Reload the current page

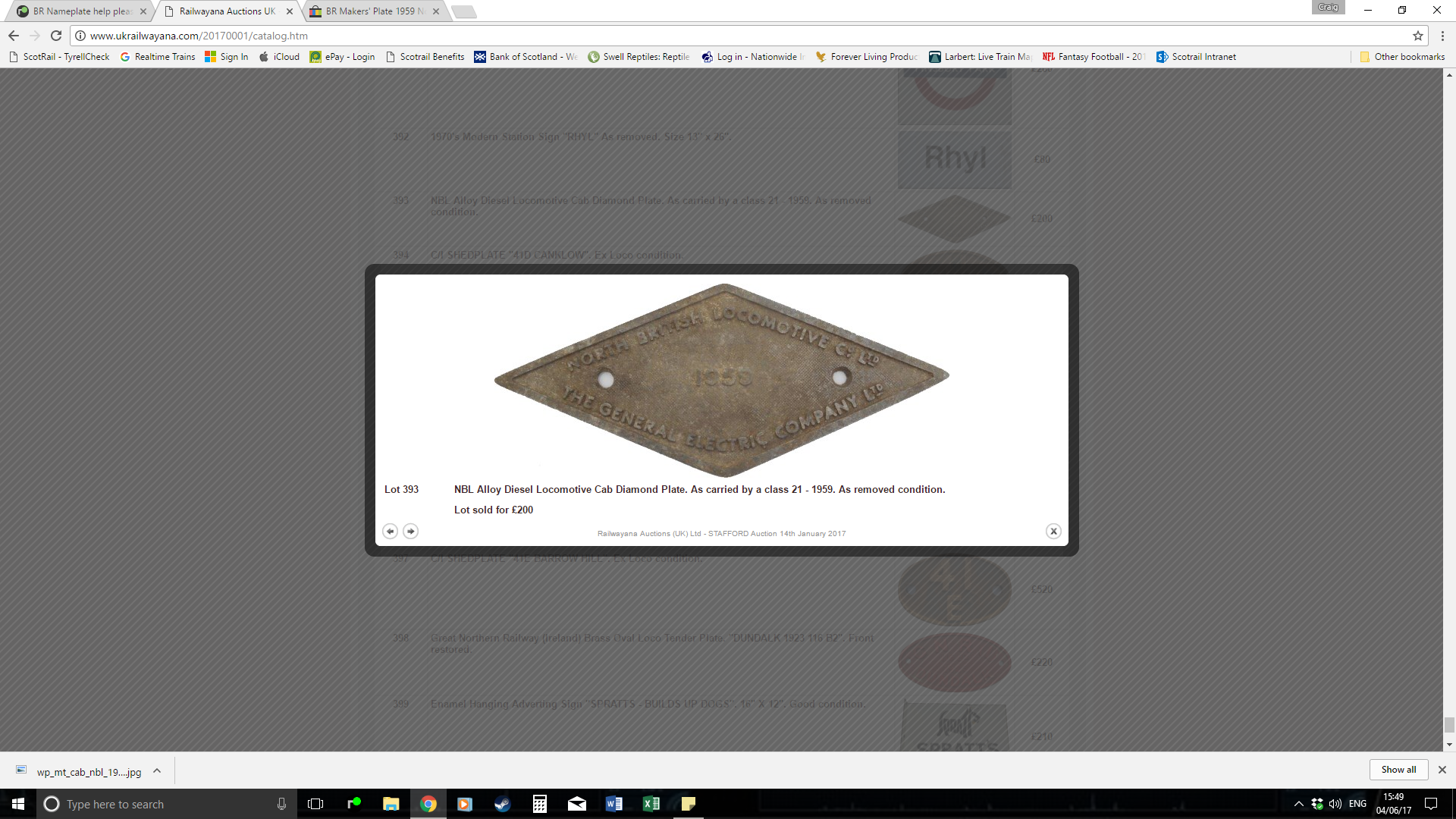click(56, 36)
